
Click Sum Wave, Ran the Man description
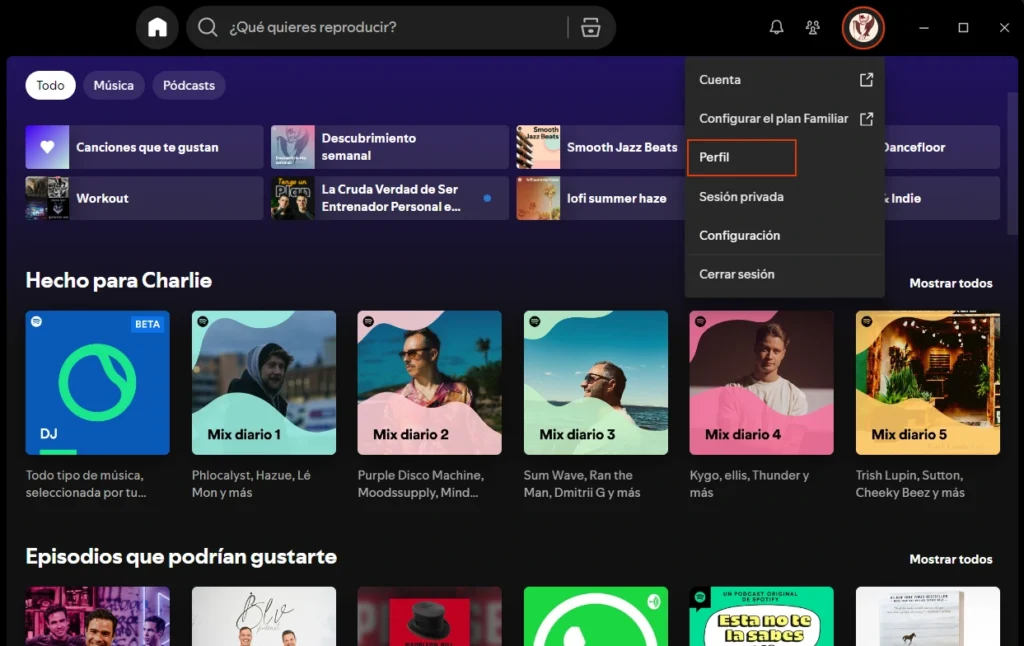point(582,484)
